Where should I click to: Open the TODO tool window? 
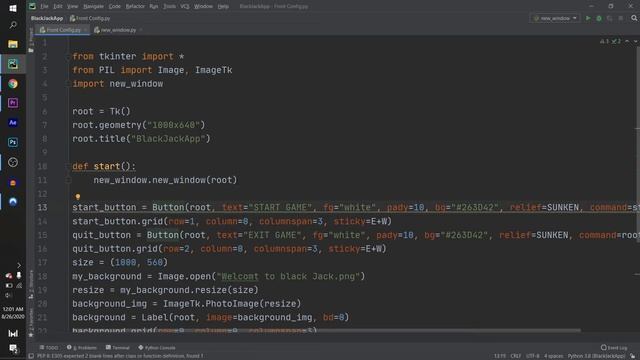(49, 348)
